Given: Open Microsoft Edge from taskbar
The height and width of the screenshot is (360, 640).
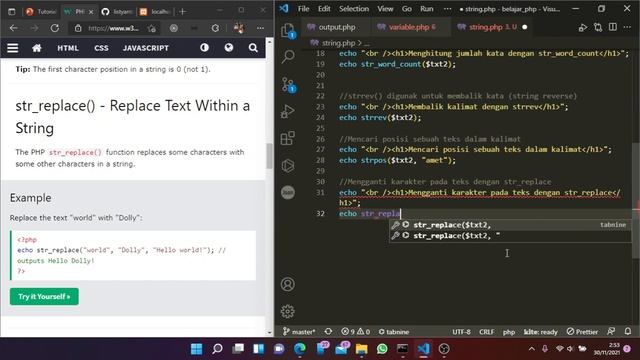Looking at the screenshot, I should tap(300, 349).
